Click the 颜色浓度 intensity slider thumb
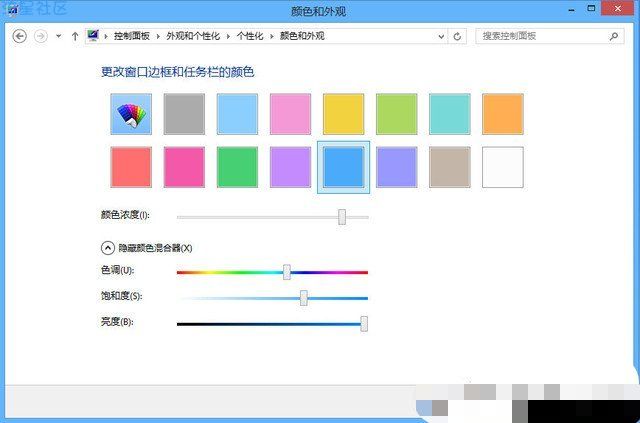Image resolution: width=640 pixels, height=423 pixels. (x=342, y=217)
